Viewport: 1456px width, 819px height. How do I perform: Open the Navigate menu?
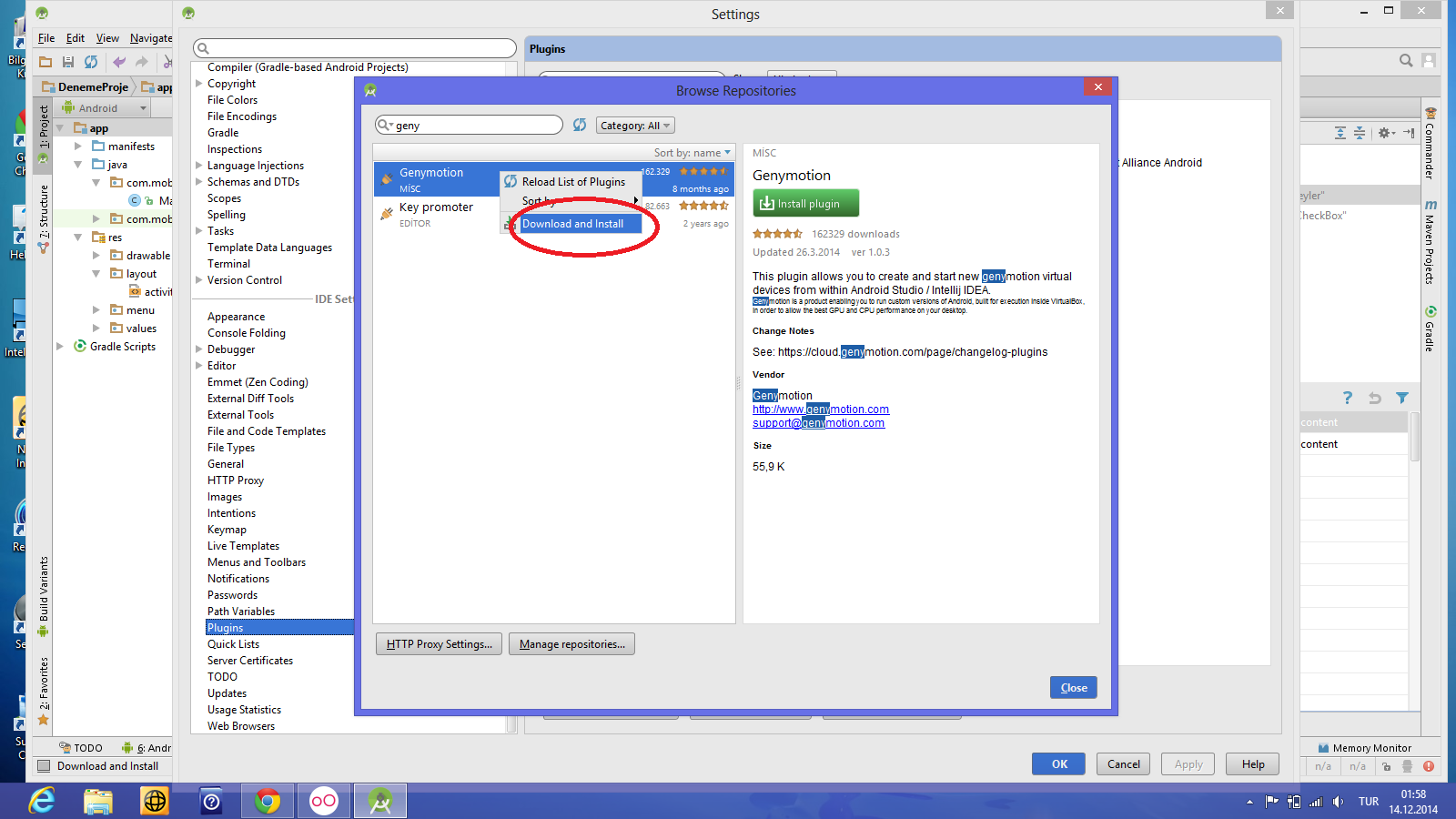pyautogui.click(x=151, y=38)
